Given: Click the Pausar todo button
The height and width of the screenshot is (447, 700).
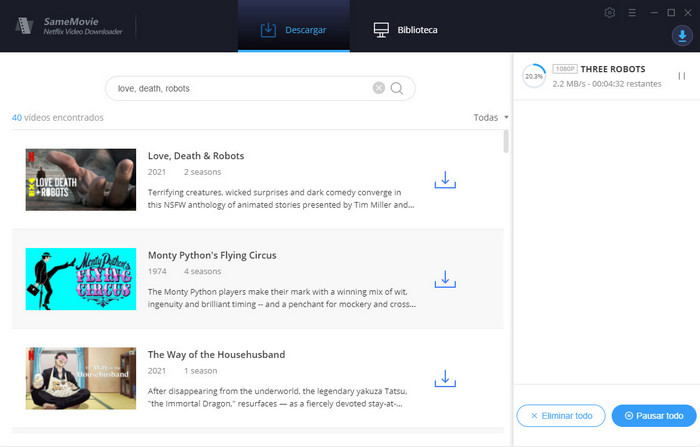Looking at the screenshot, I should click(x=654, y=416).
